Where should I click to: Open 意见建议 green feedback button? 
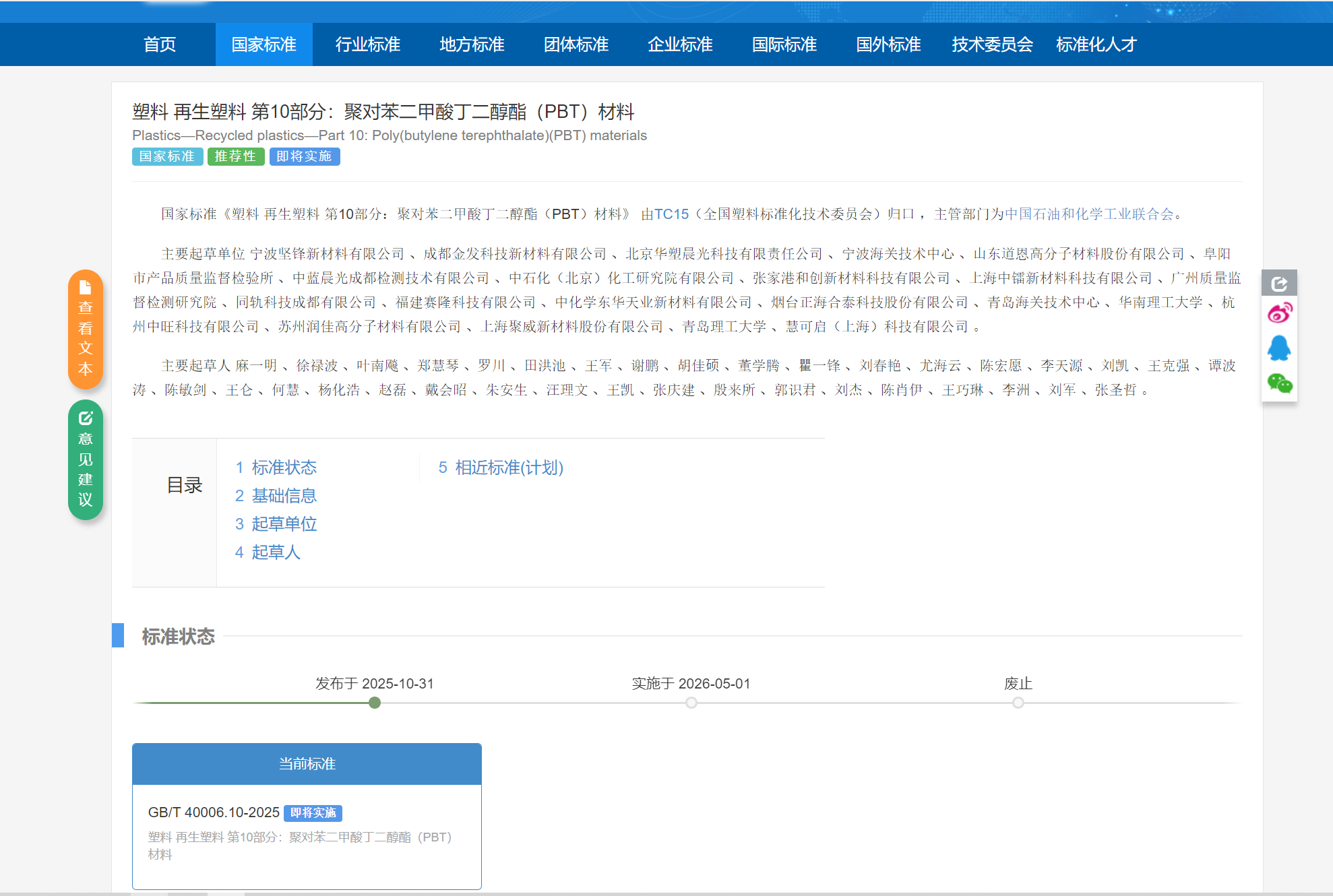86,459
